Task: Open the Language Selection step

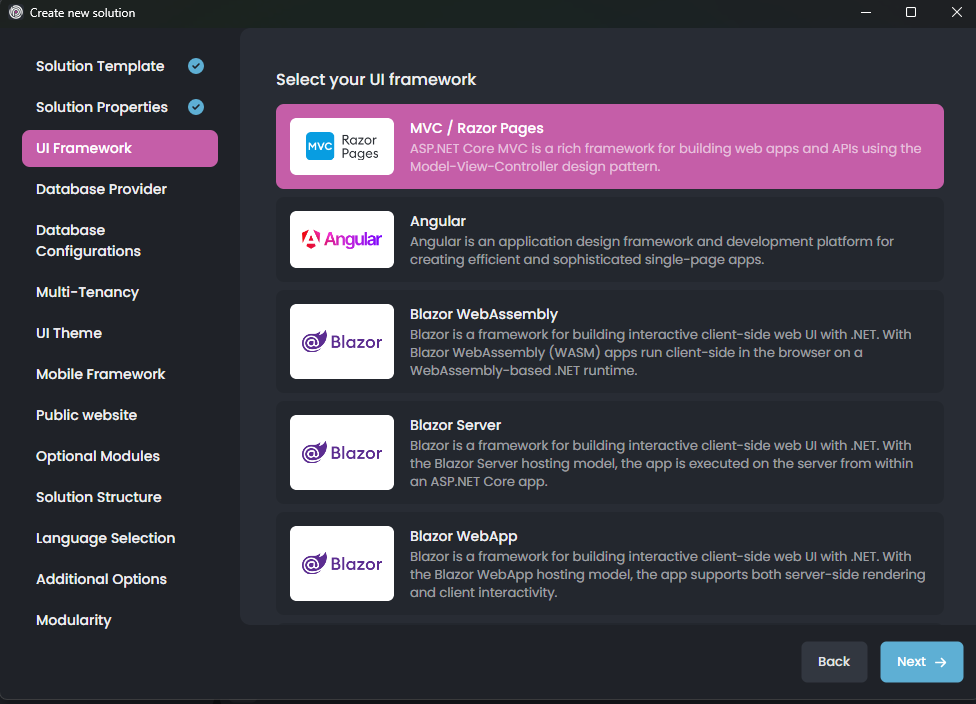Action: (x=105, y=538)
